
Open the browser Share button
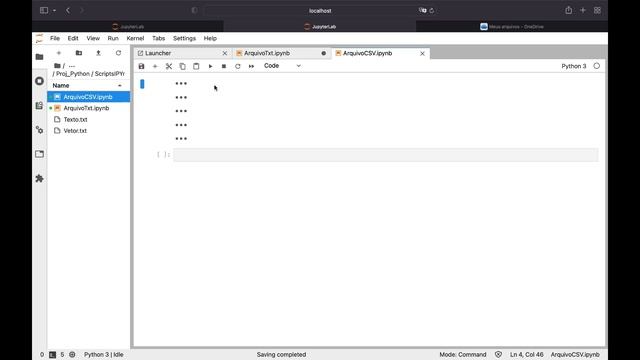569,11
